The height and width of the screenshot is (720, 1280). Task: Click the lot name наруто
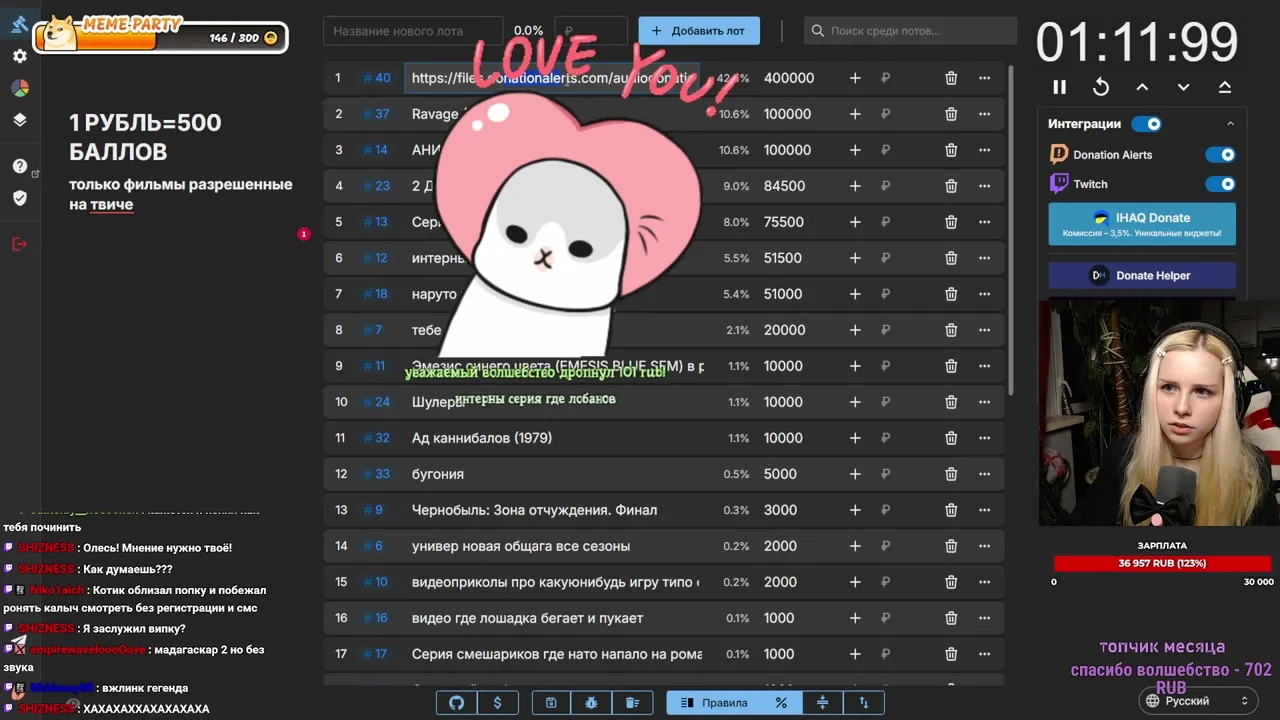pos(434,294)
